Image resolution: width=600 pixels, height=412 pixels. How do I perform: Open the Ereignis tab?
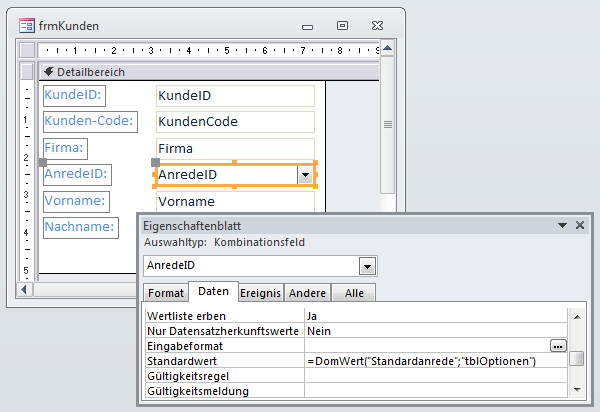(260, 293)
